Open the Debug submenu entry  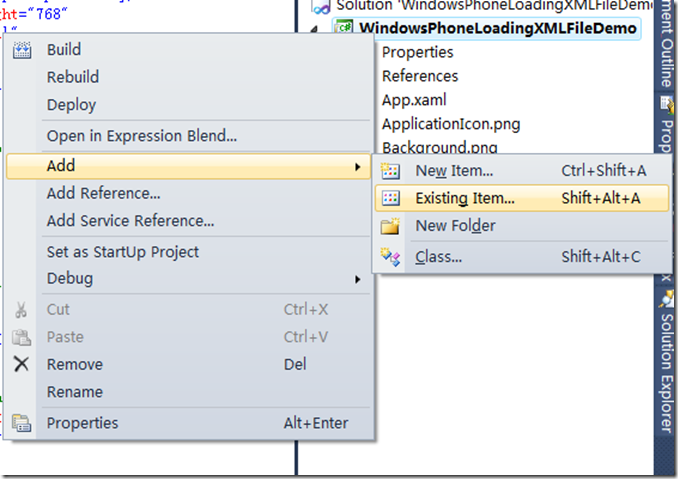(x=188, y=279)
